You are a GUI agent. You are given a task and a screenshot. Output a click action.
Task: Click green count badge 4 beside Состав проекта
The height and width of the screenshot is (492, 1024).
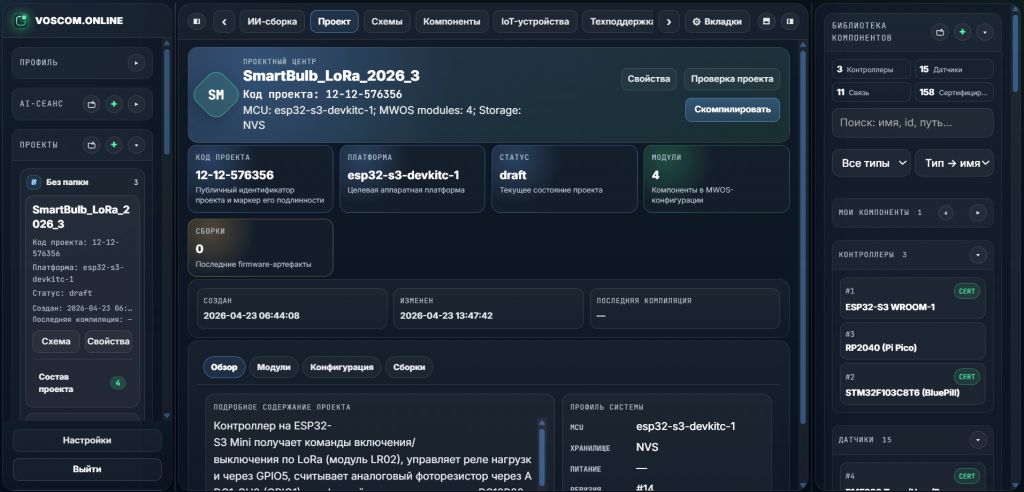click(x=118, y=383)
